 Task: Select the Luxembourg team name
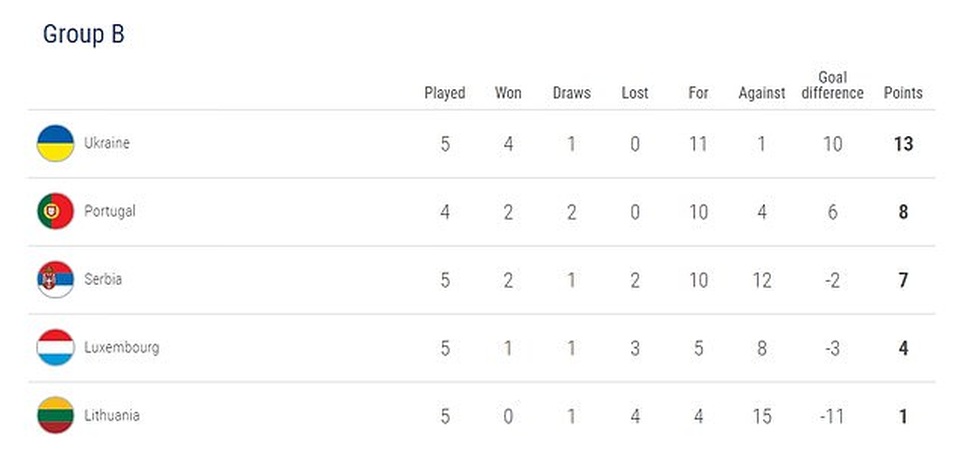coord(121,348)
